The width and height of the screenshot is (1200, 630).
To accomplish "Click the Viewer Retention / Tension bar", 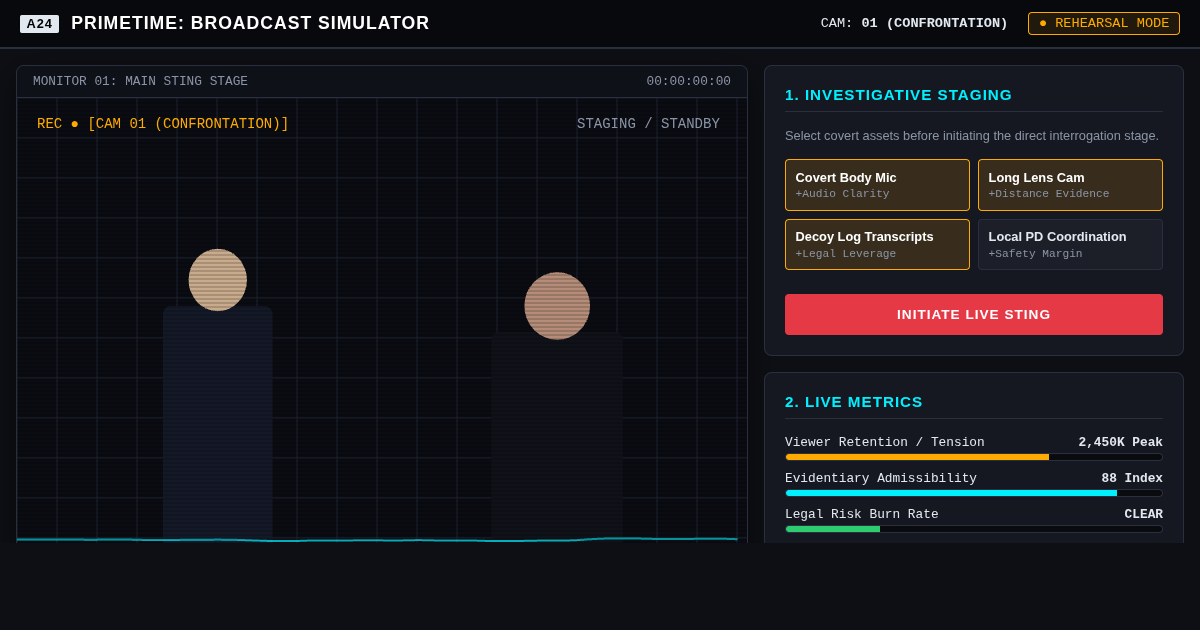I will [974, 457].
